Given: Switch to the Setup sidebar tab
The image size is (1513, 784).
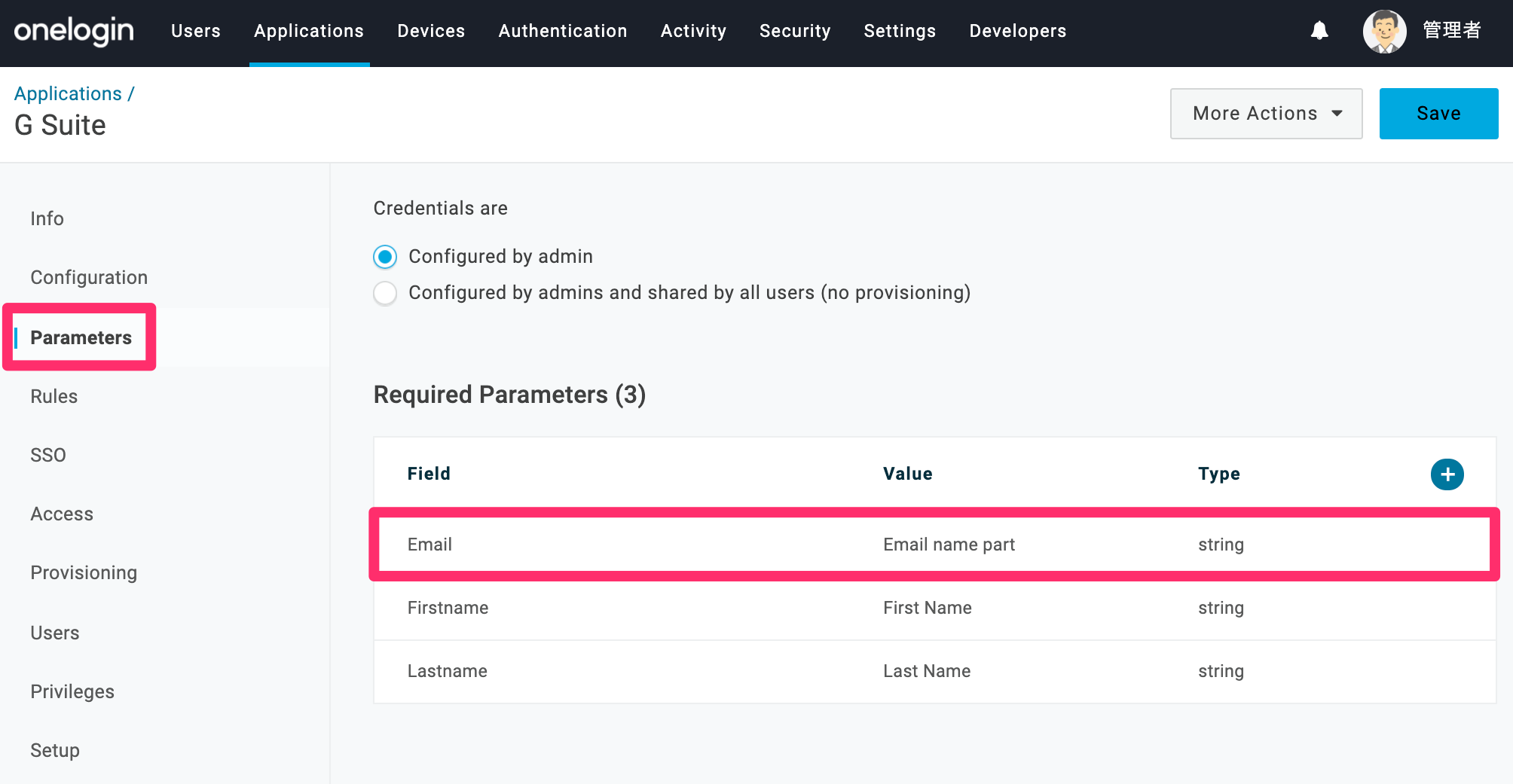Looking at the screenshot, I should [x=55, y=750].
